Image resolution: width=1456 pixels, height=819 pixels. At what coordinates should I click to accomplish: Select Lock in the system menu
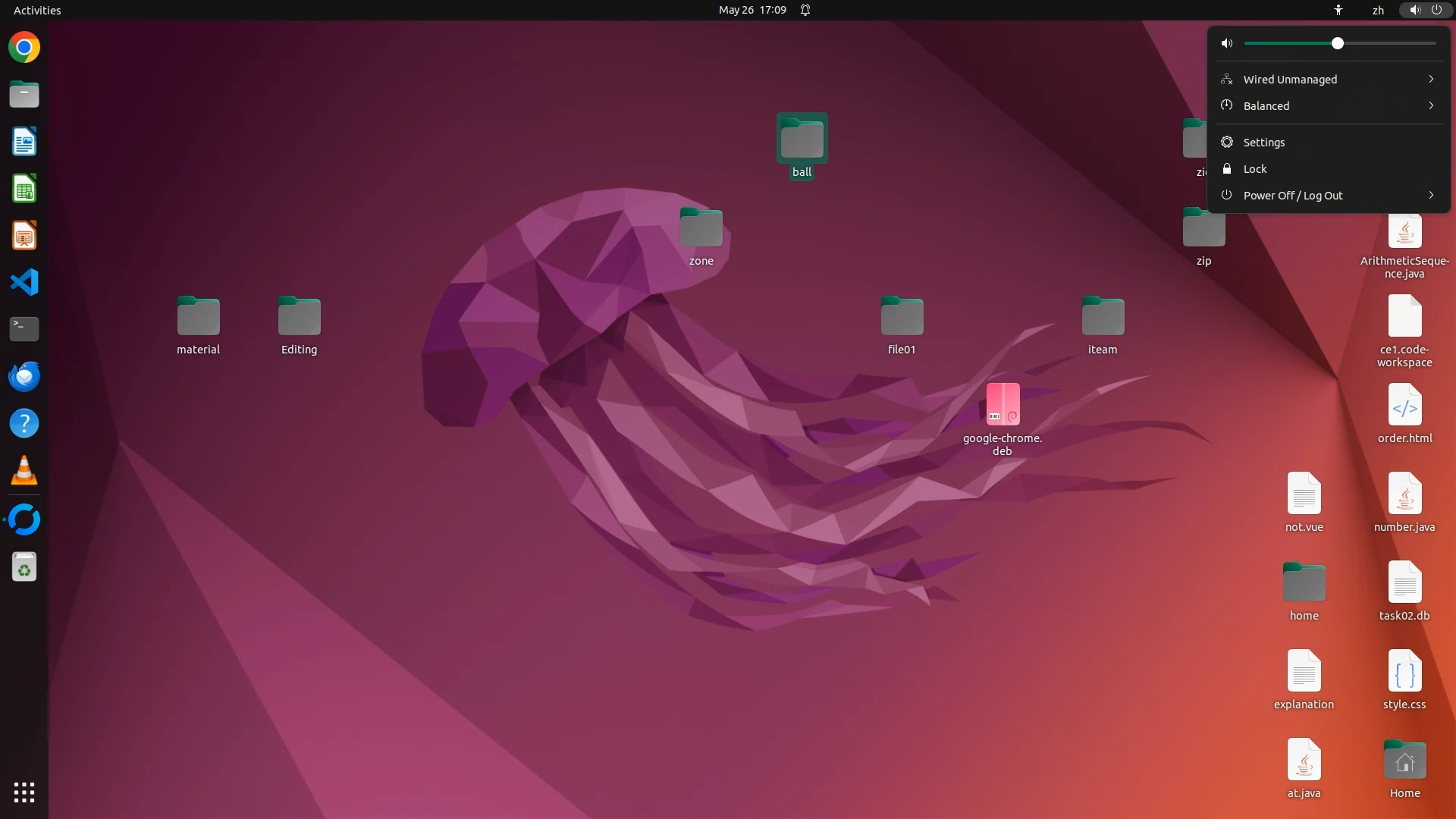point(1254,169)
